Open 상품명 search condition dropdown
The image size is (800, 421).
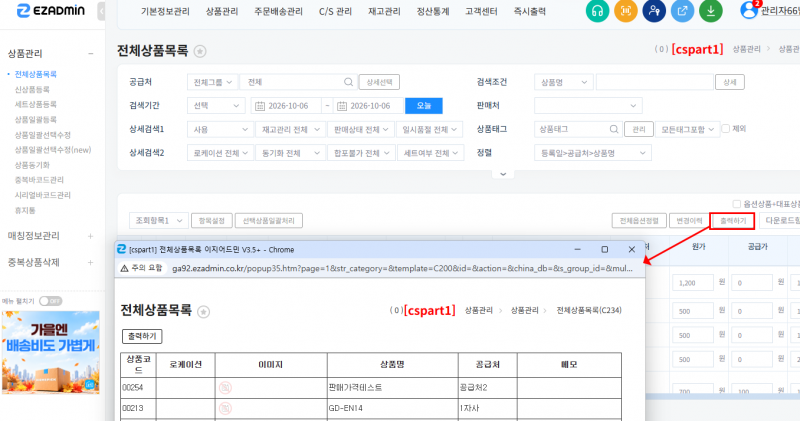pos(563,82)
